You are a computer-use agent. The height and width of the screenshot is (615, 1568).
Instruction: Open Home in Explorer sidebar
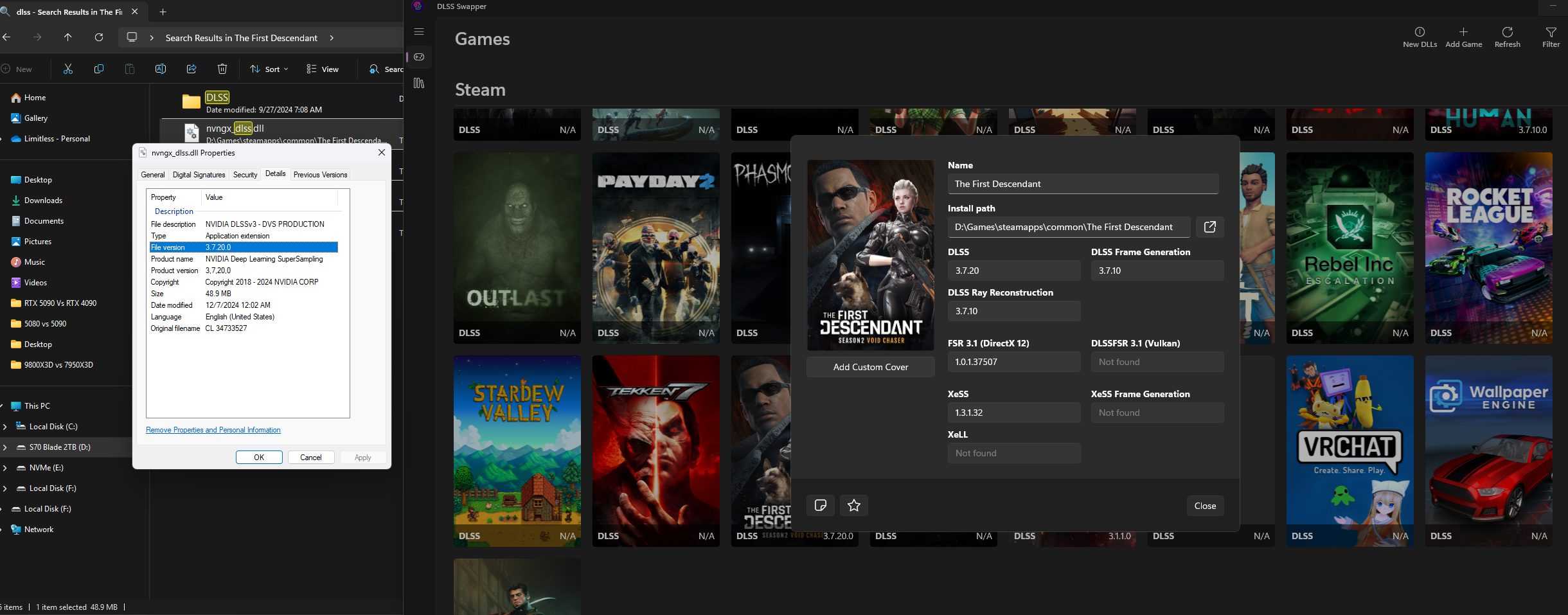pos(29,98)
